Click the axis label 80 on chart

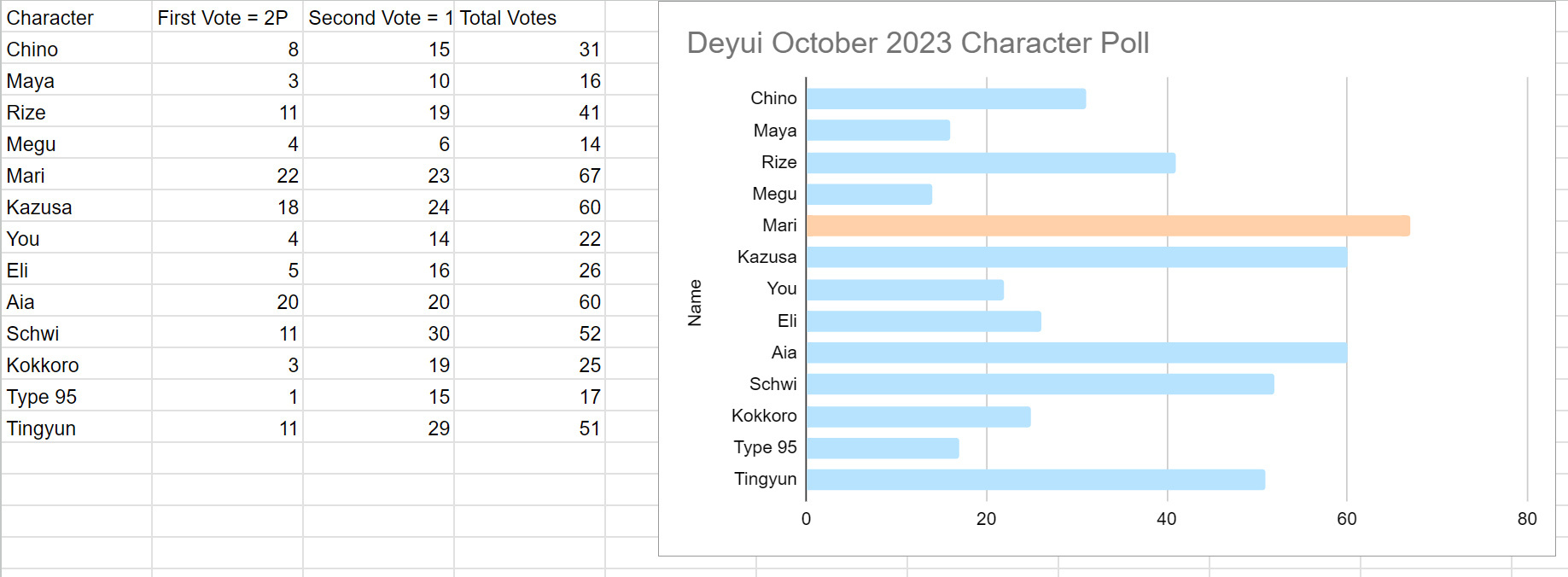[x=1527, y=518]
